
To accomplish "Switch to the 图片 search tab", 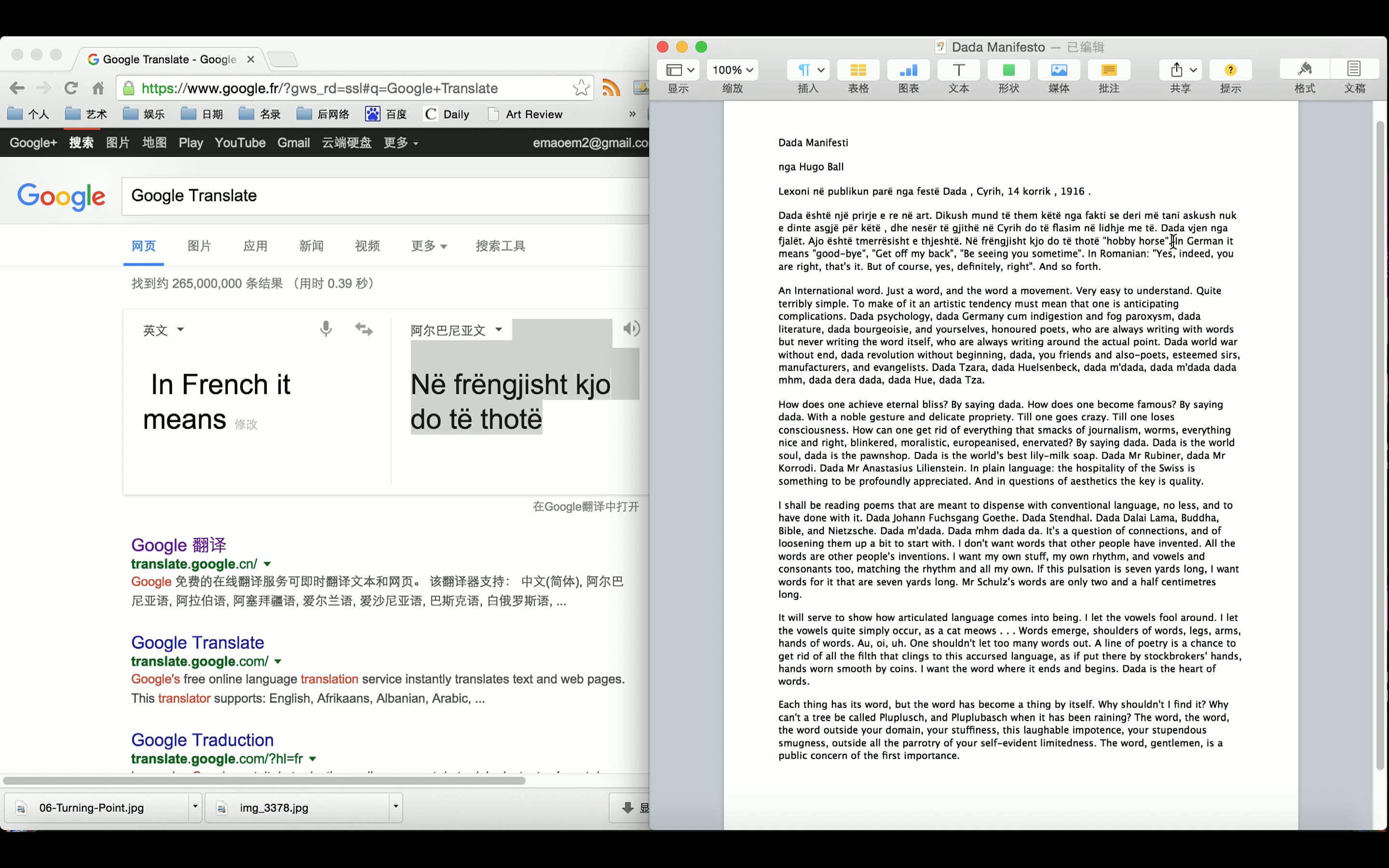I will tap(199, 246).
